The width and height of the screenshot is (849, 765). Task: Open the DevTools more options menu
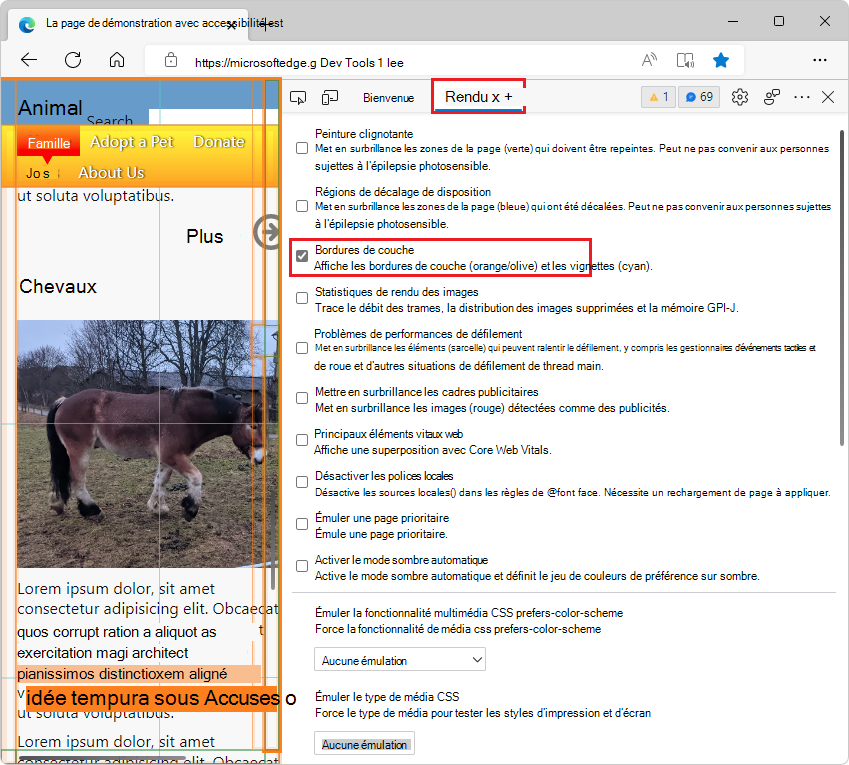pos(802,97)
